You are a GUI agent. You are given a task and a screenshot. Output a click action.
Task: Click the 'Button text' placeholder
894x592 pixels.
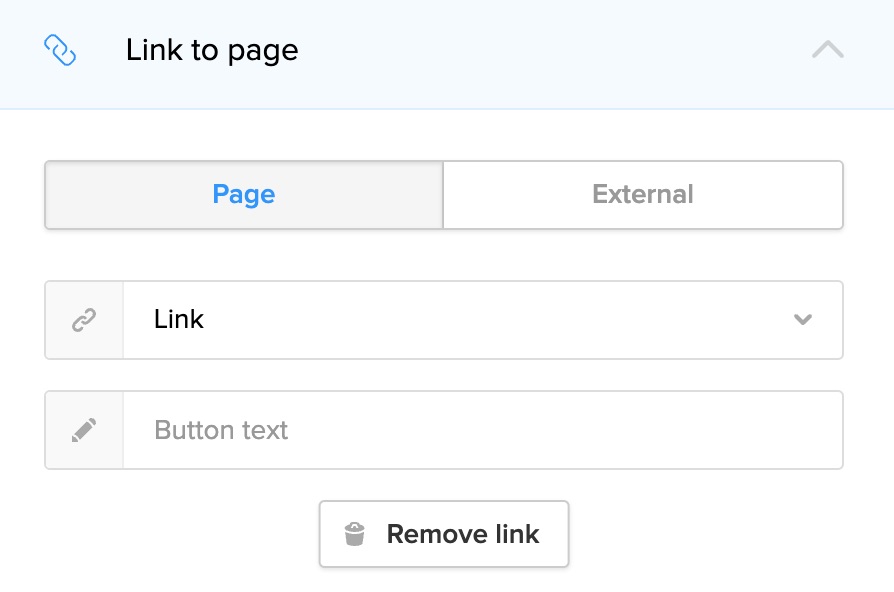click(221, 430)
